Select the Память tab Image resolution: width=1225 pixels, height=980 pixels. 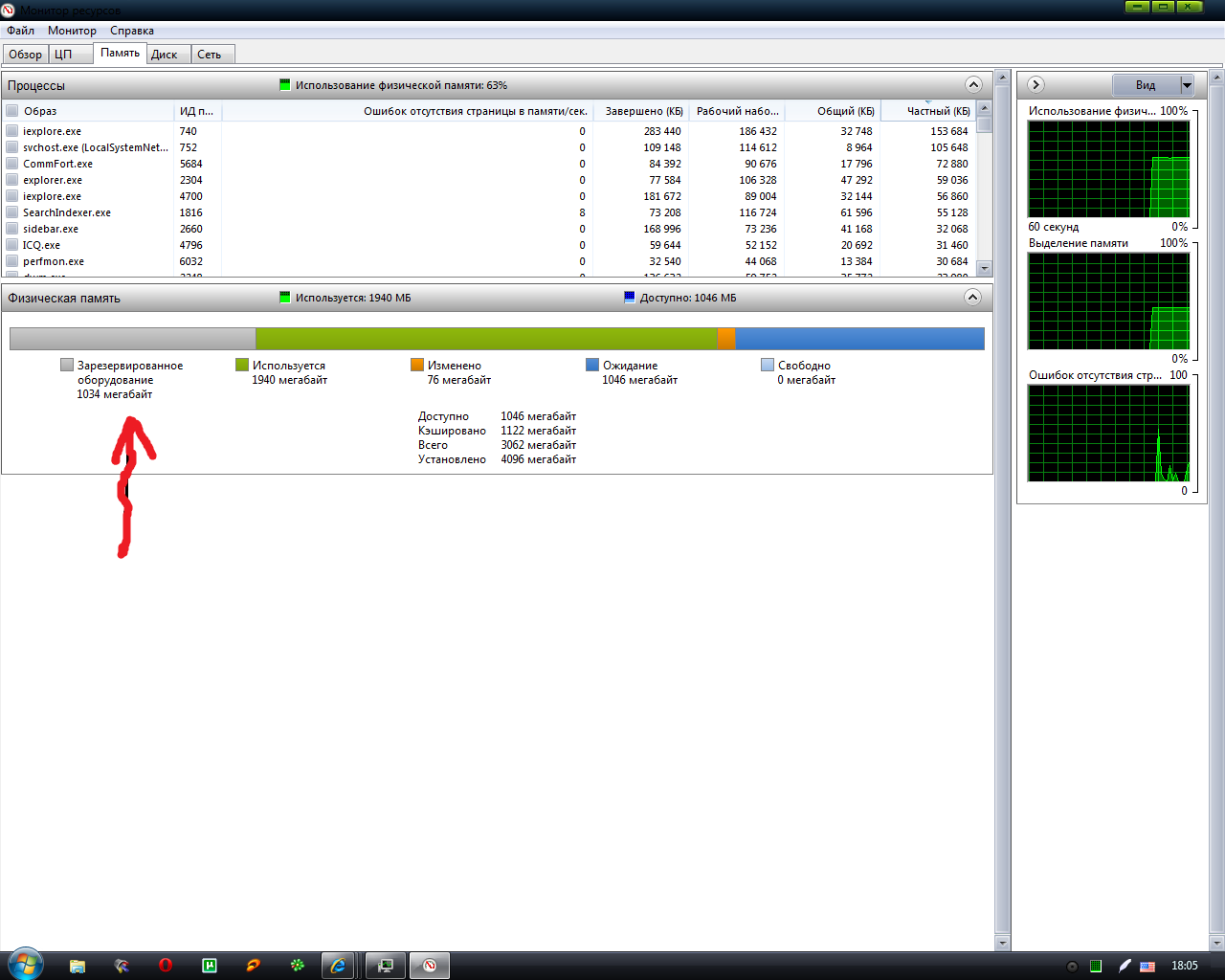(120, 53)
